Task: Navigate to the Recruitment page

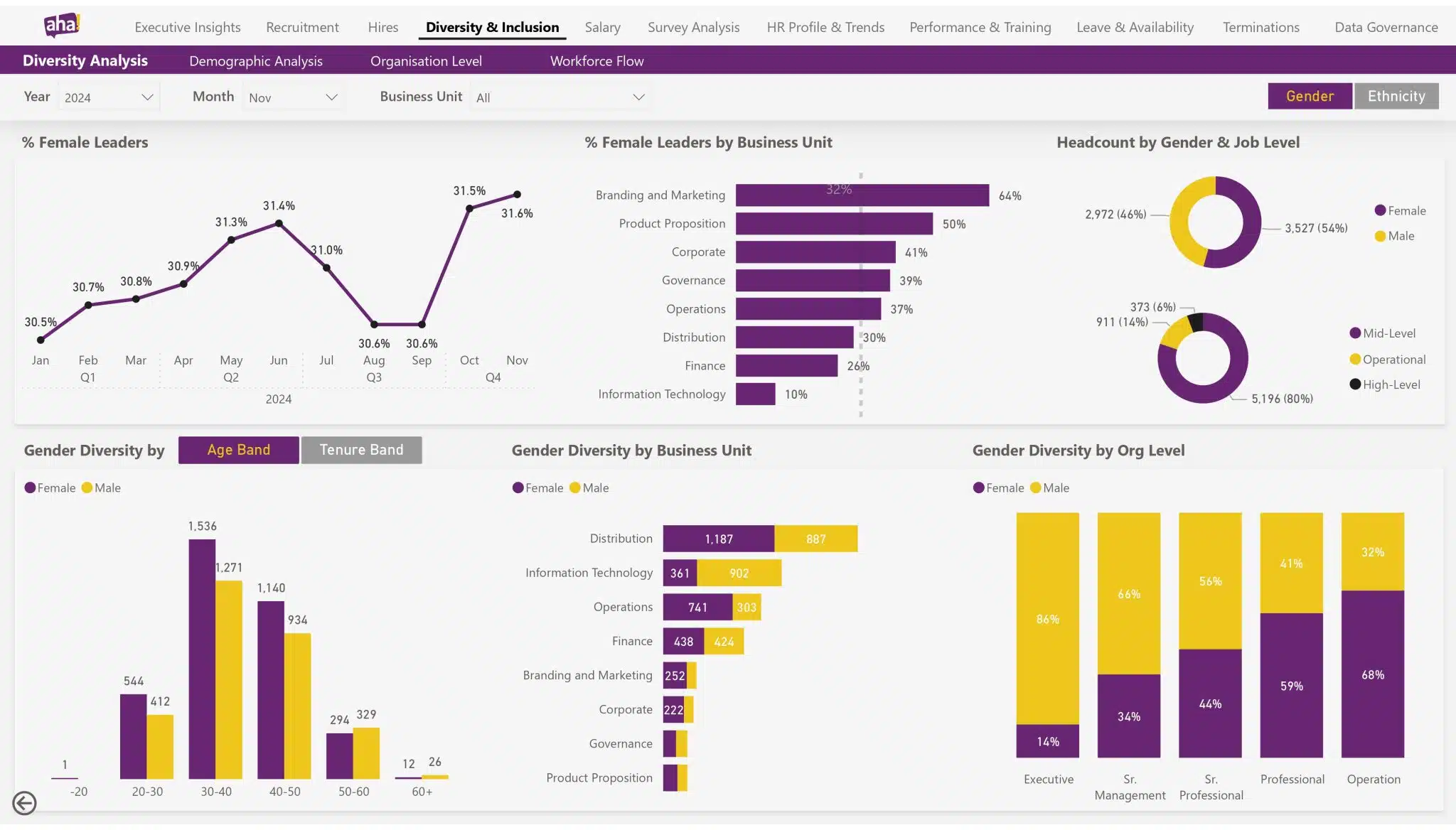Action: [x=302, y=27]
